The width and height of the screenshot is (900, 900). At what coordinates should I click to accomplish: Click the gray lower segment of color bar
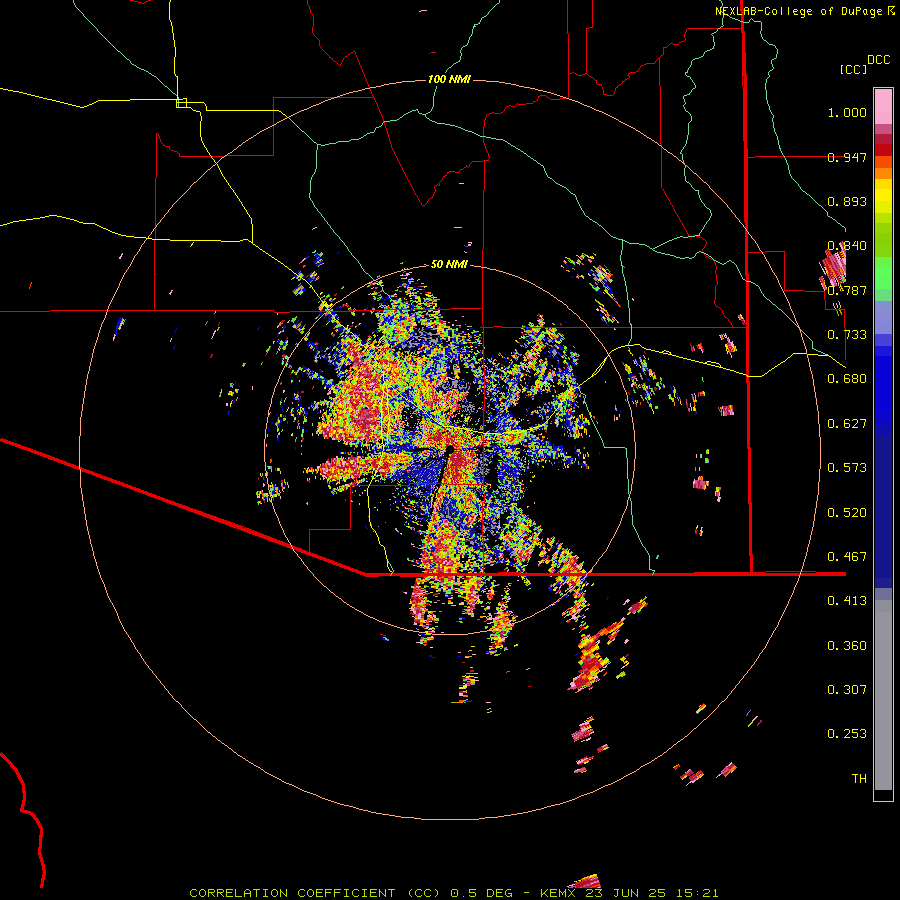pyautogui.click(x=883, y=695)
